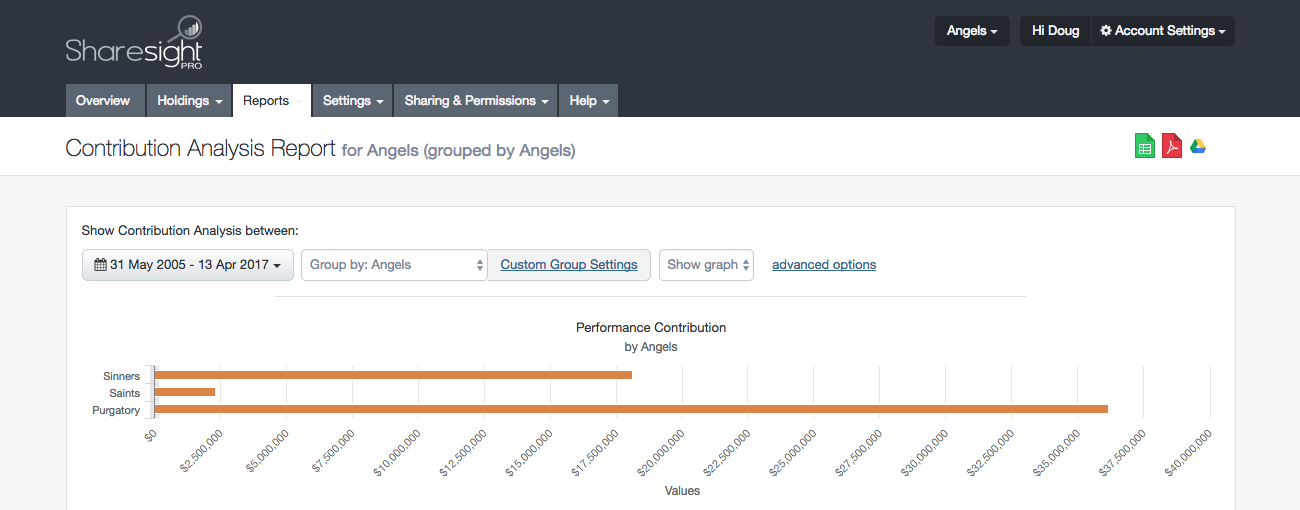1300x510 pixels.
Task: Click the Sinners axis label
Action: coord(121,376)
